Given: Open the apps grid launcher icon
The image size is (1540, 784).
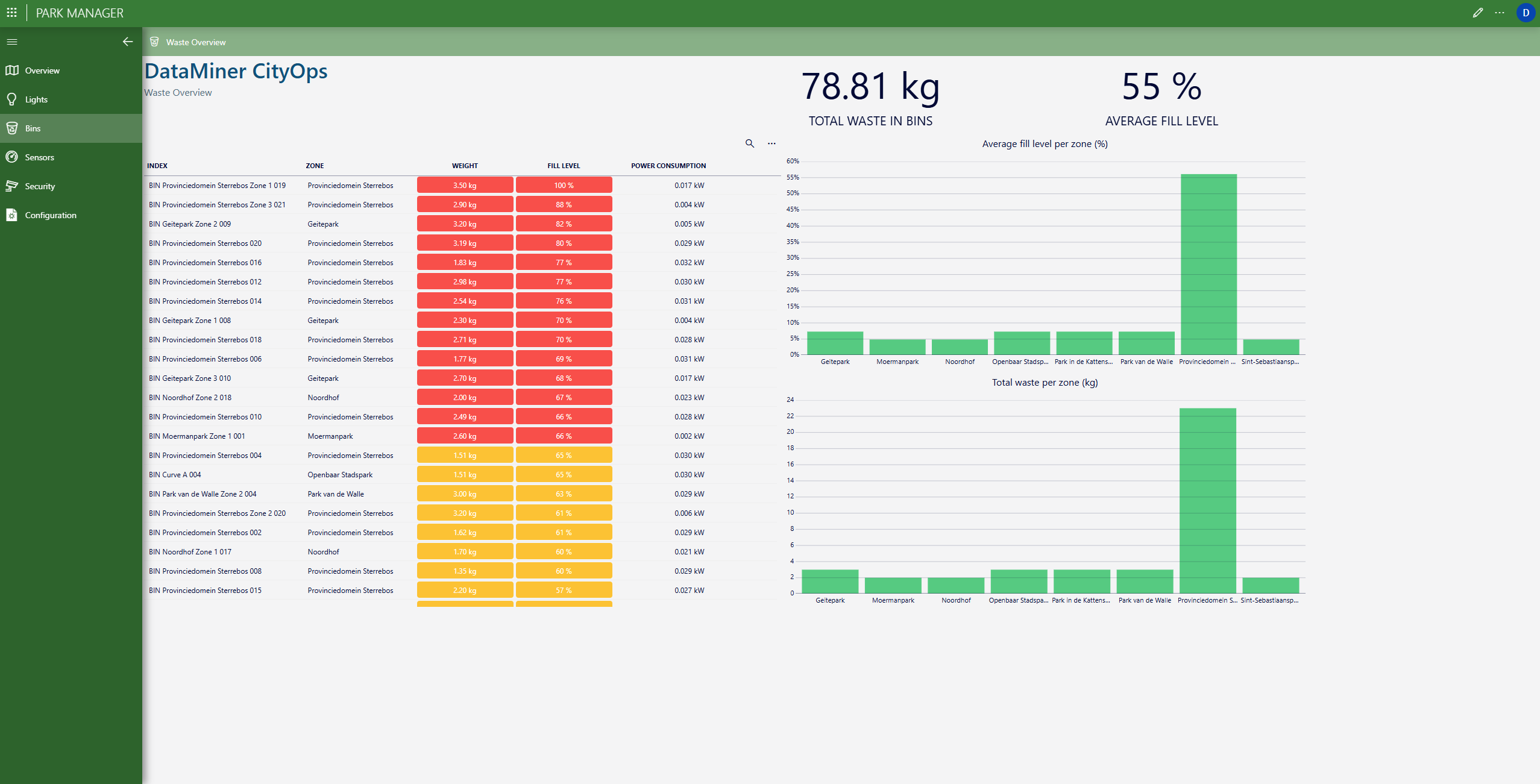Looking at the screenshot, I should point(11,13).
